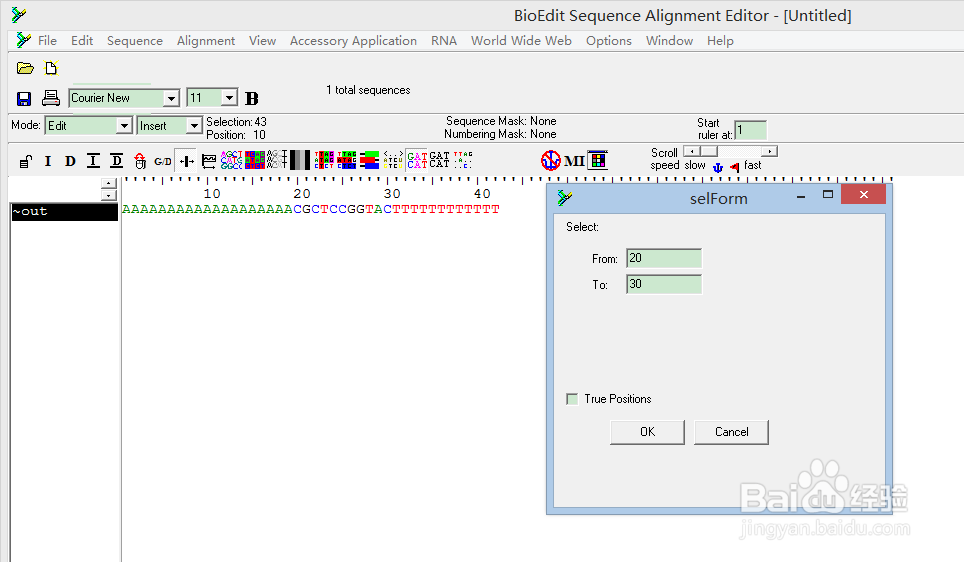Open the Accessory Application menu
This screenshot has height=562, width=964.
coord(354,41)
